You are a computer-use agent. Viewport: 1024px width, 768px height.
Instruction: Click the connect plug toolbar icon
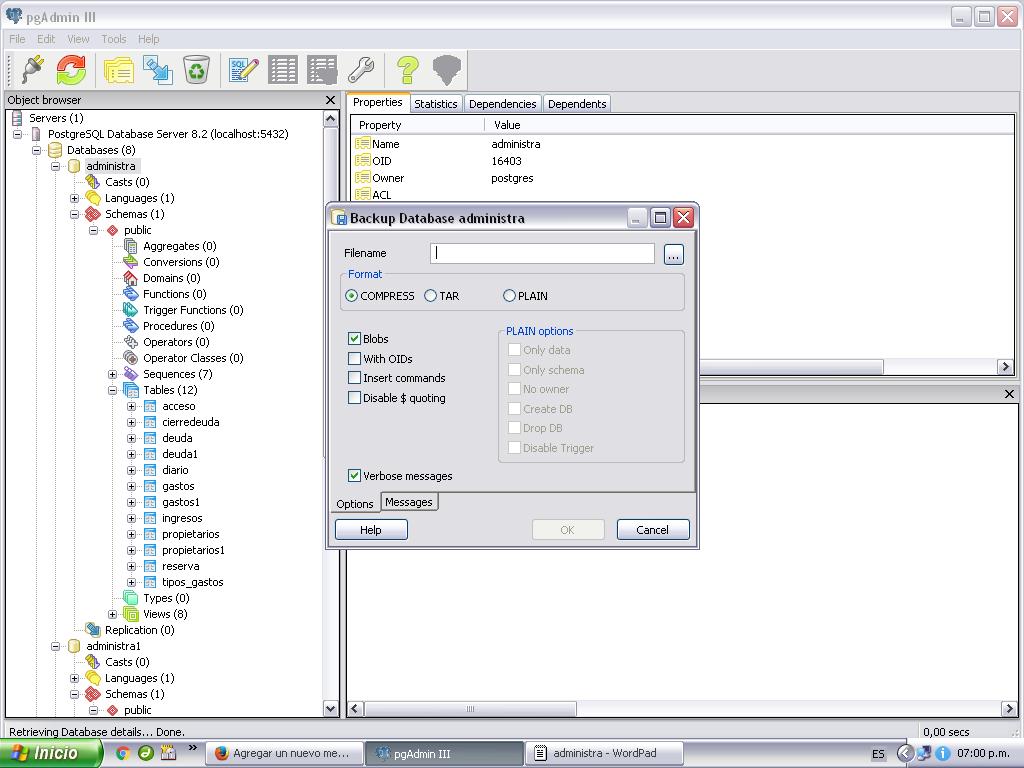pos(33,69)
